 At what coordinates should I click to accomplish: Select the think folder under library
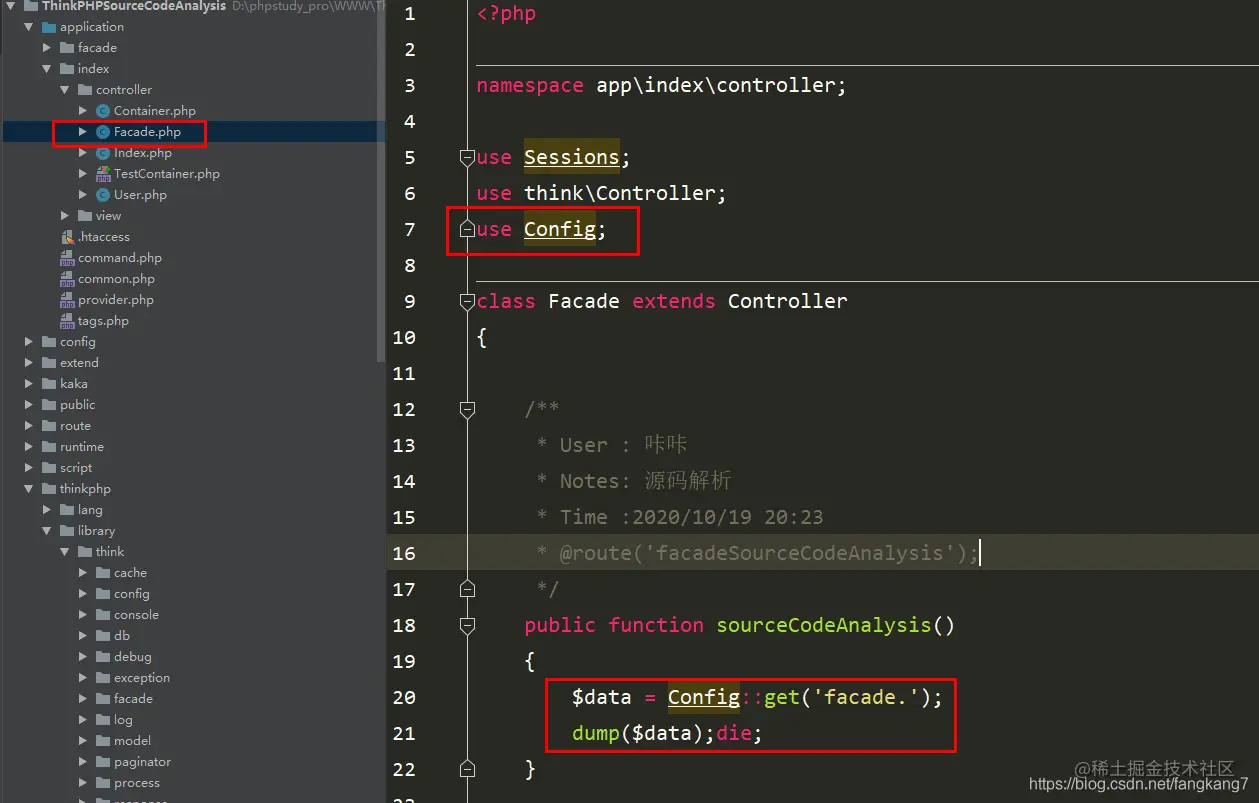(110, 552)
